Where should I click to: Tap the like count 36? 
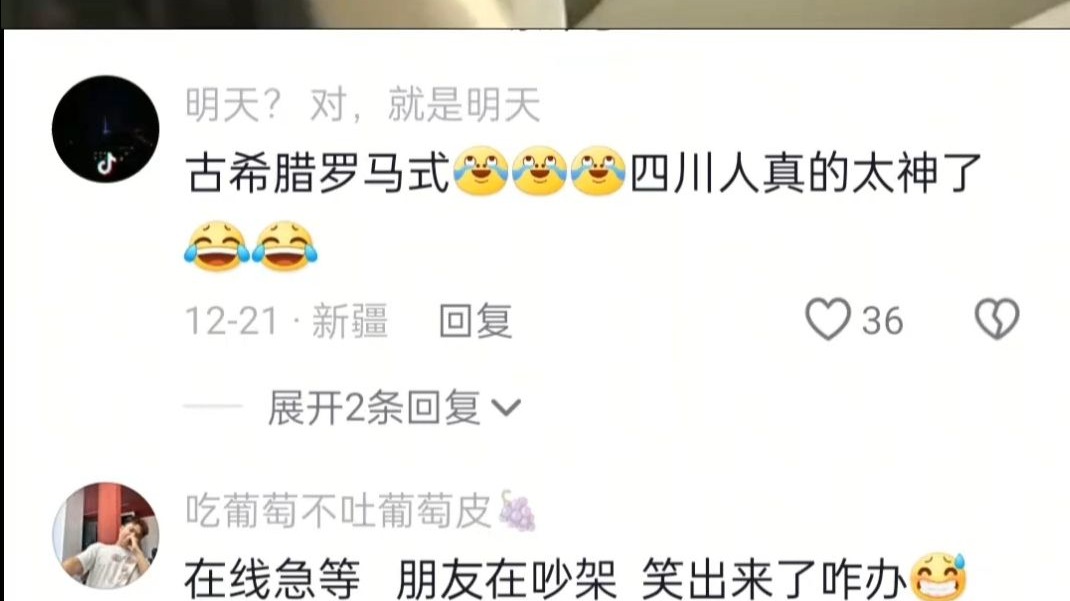882,321
